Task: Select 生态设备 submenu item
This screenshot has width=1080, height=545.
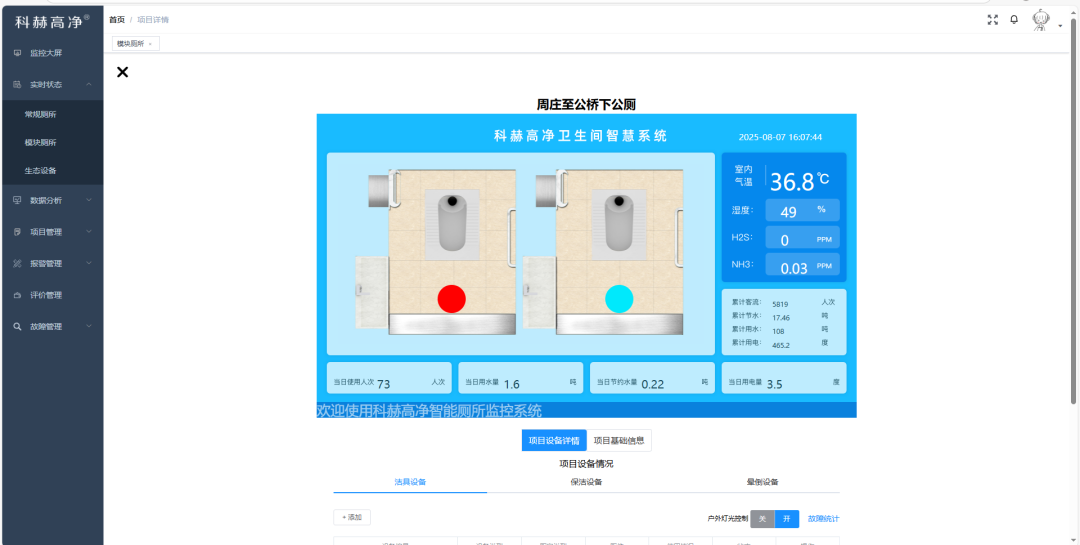Action: (52, 171)
